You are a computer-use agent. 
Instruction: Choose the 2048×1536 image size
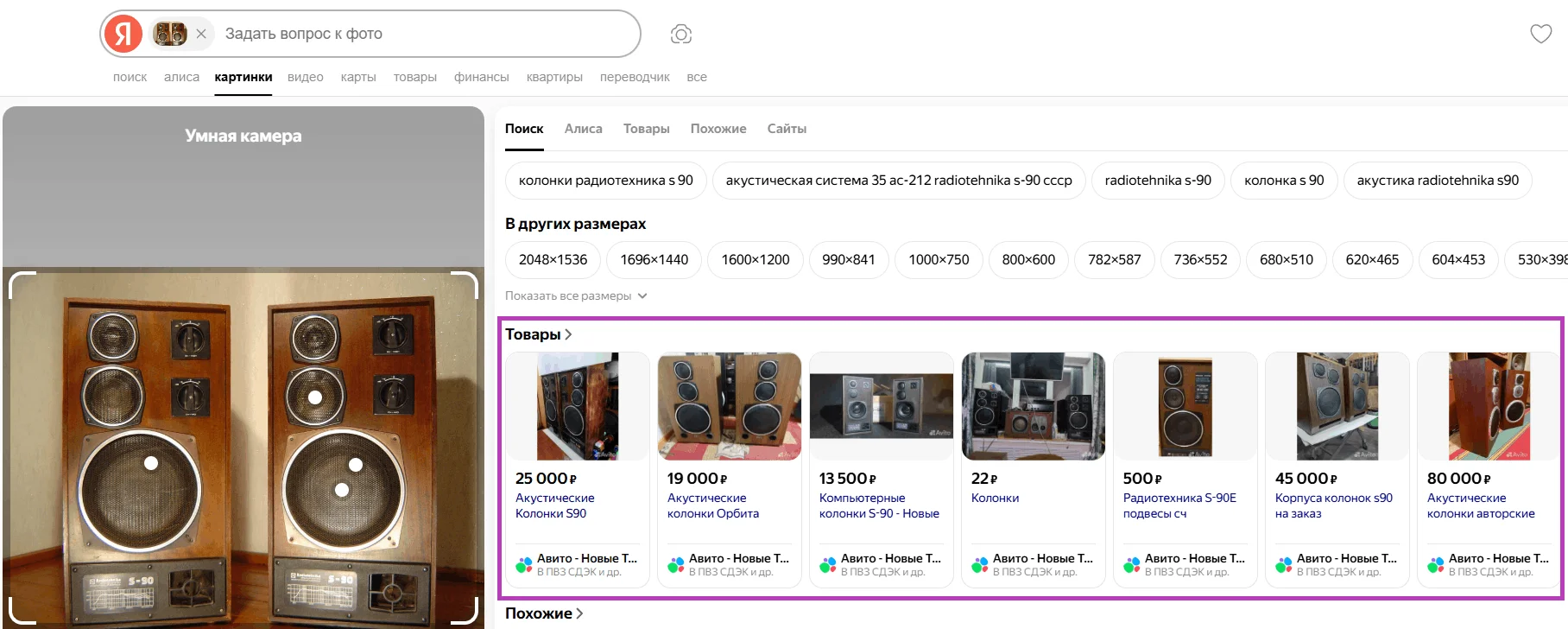(553, 260)
